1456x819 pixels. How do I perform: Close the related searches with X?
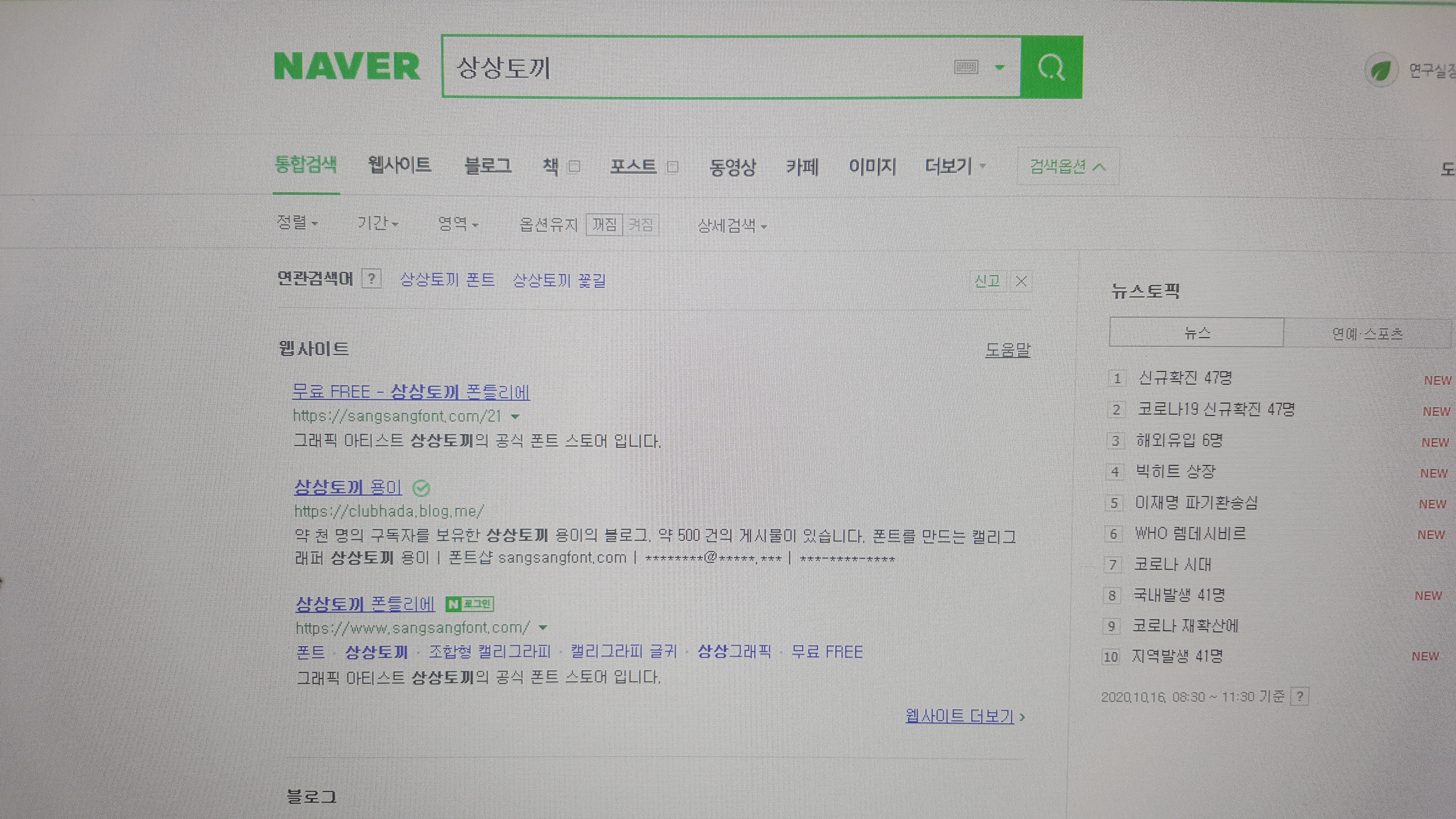[x=1021, y=281]
